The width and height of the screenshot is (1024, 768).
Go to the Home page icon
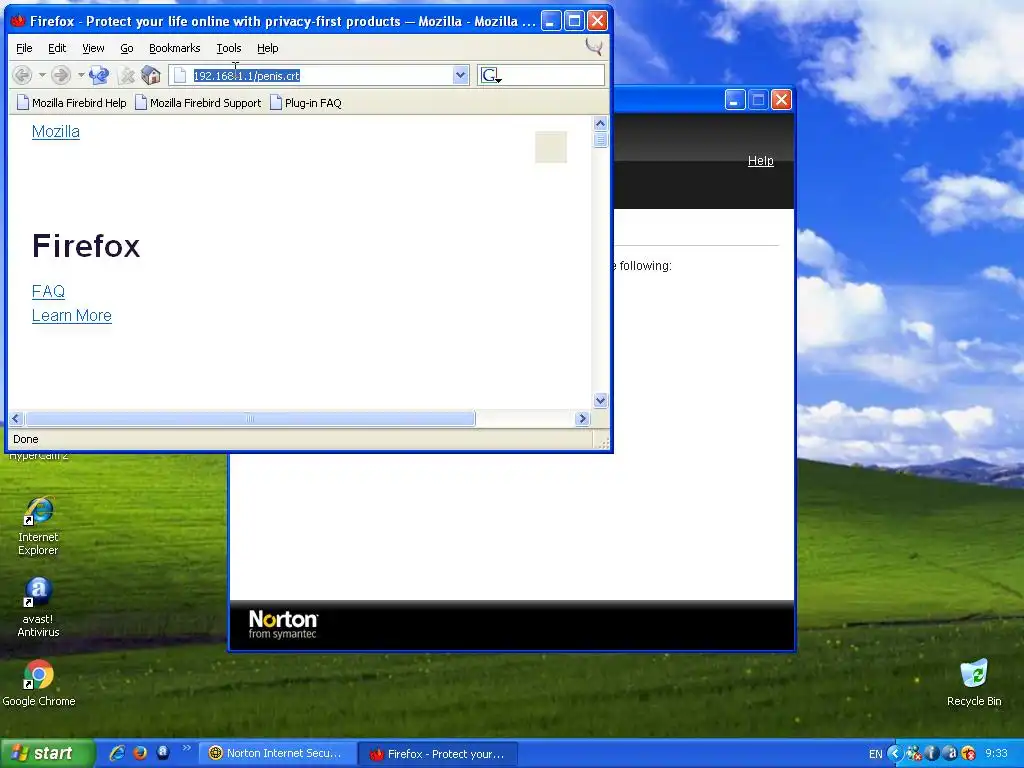pos(151,75)
